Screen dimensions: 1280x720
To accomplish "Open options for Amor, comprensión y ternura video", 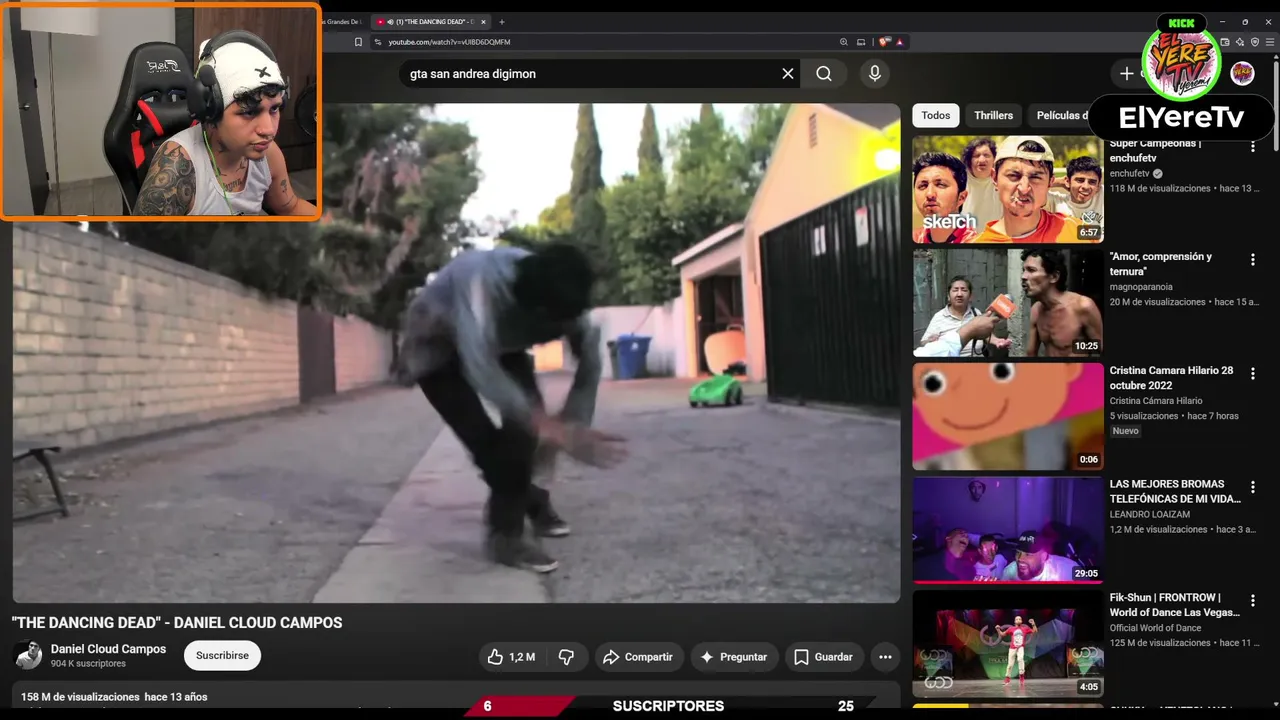I will [x=1252, y=260].
